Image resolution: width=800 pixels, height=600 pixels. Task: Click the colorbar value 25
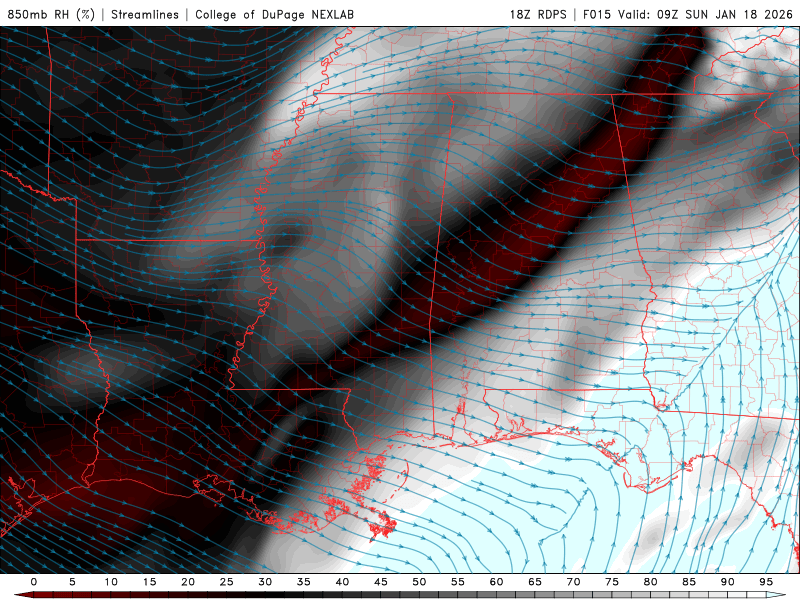click(227, 582)
